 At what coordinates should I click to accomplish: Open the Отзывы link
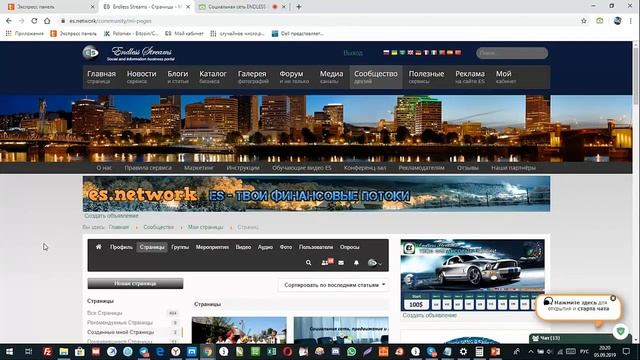click(468, 168)
